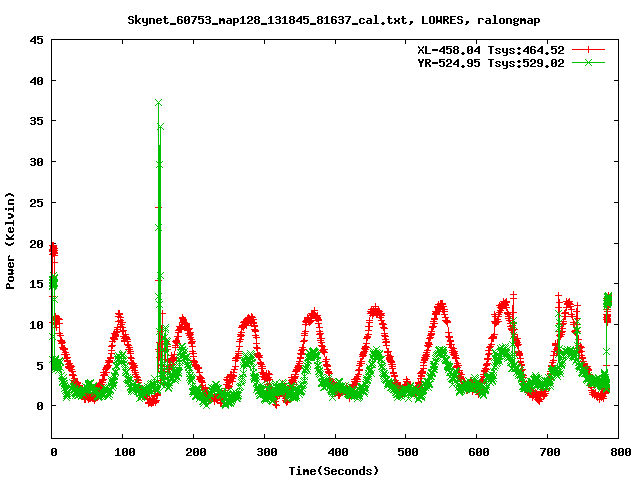The image size is (640, 480).
Task: Select legend entry 'XL-458.04 Tsys:464.52'
Action: (x=491, y=50)
